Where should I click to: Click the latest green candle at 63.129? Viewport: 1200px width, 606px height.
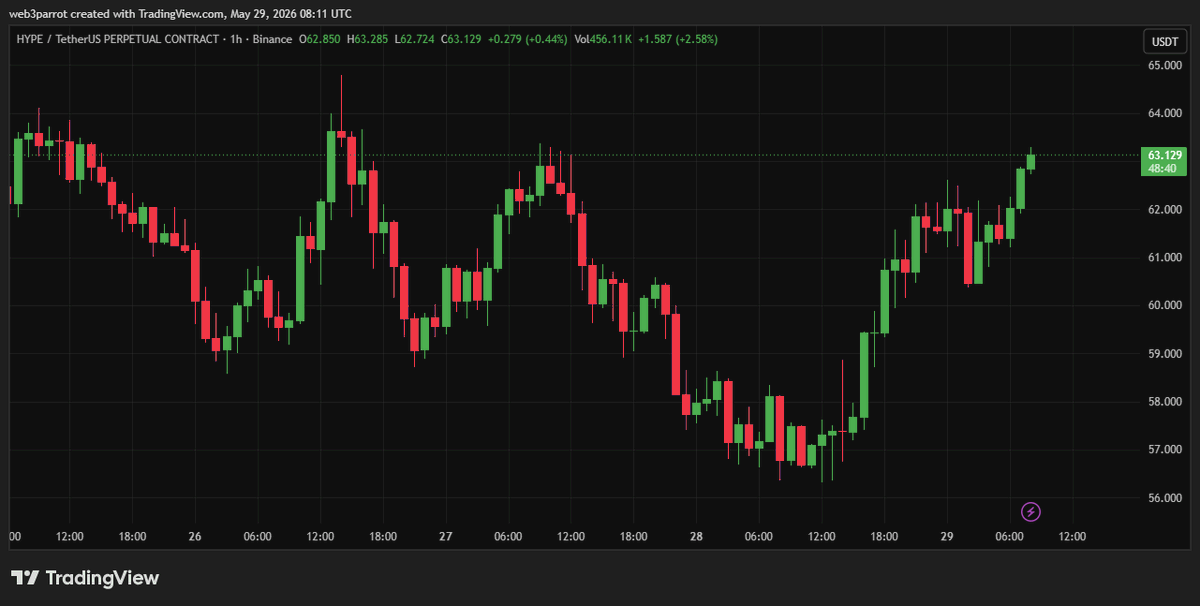coord(1031,161)
